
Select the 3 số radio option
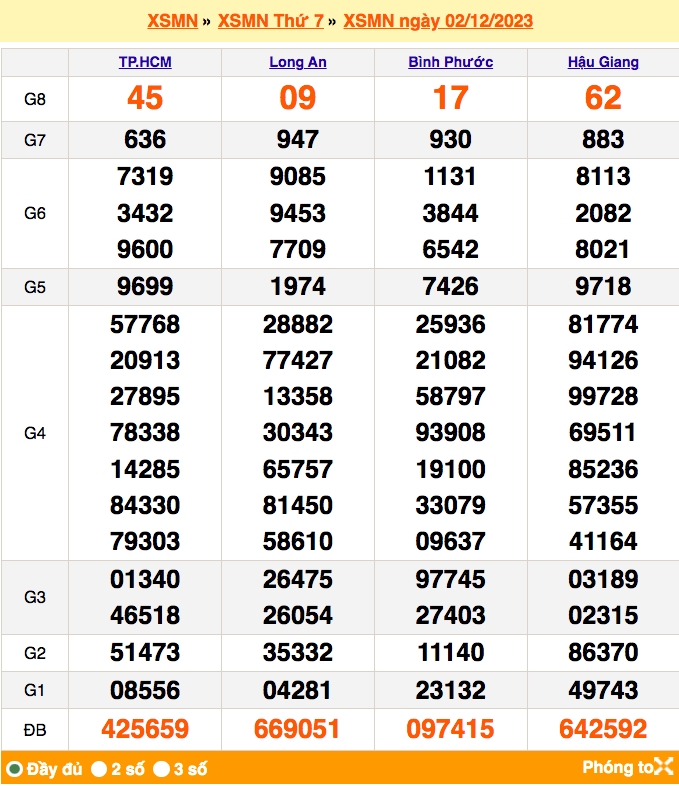[161, 768]
